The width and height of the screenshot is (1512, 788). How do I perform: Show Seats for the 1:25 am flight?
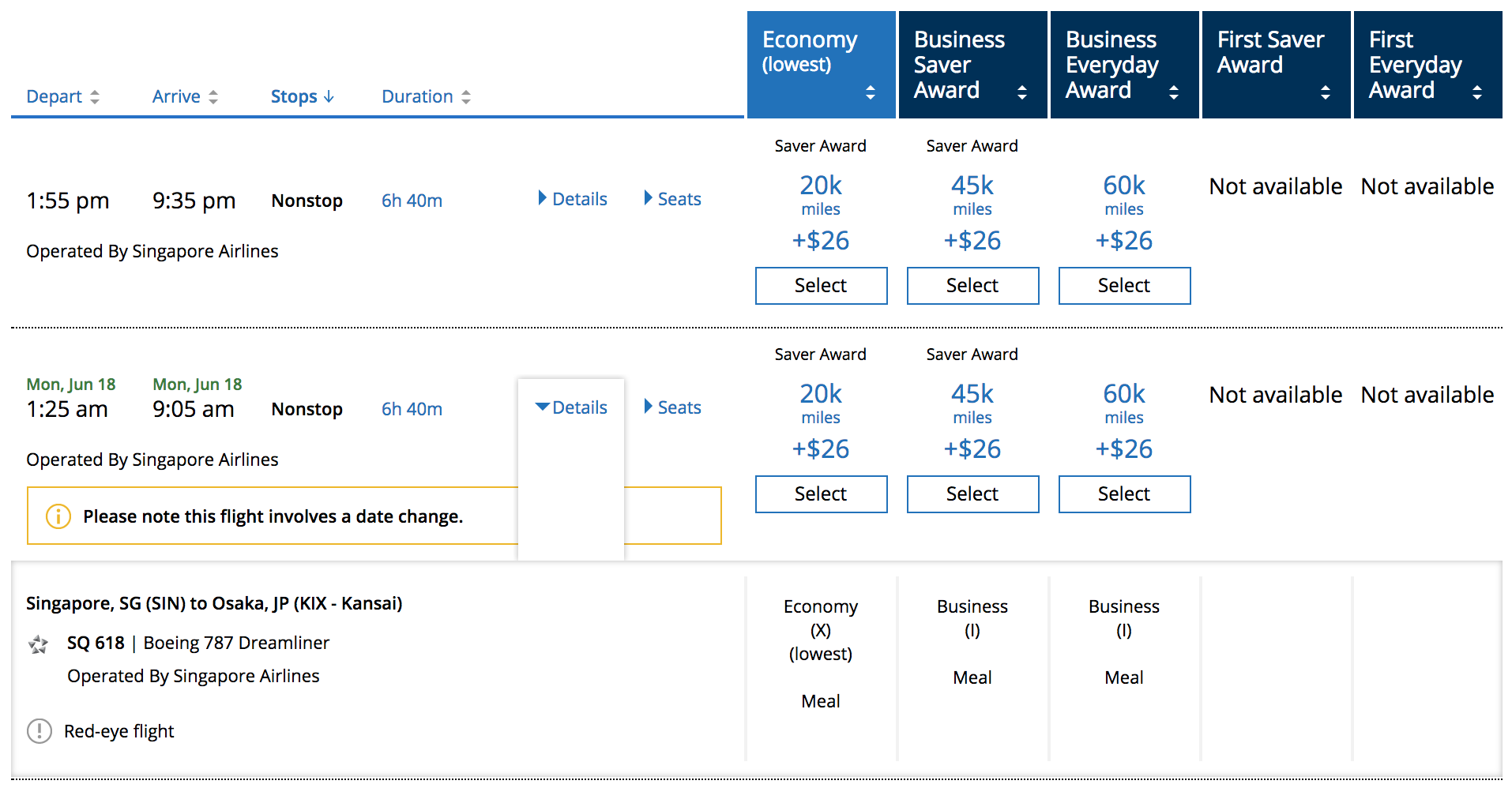(672, 407)
